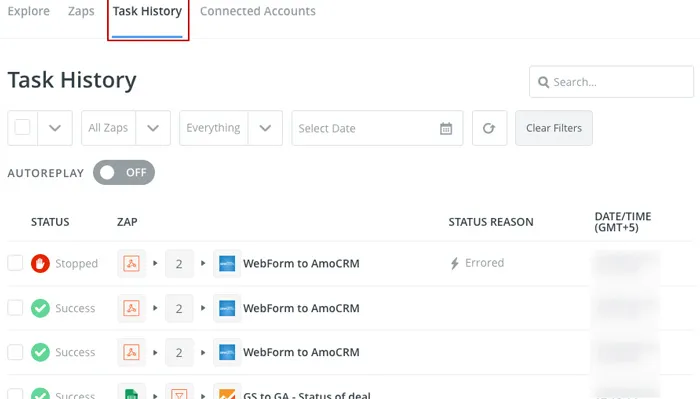Click the Stopped status label

click(x=76, y=263)
